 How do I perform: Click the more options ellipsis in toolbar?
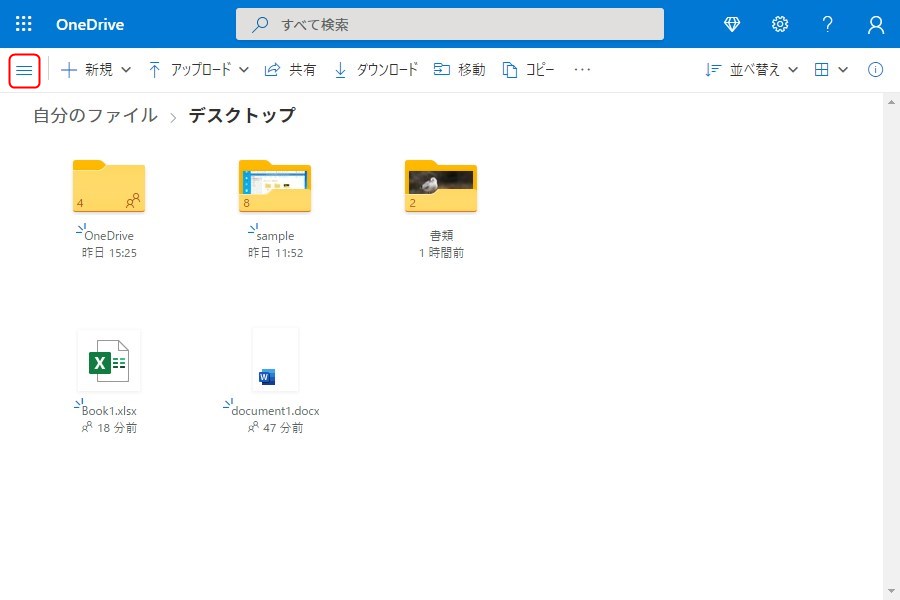click(x=582, y=70)
